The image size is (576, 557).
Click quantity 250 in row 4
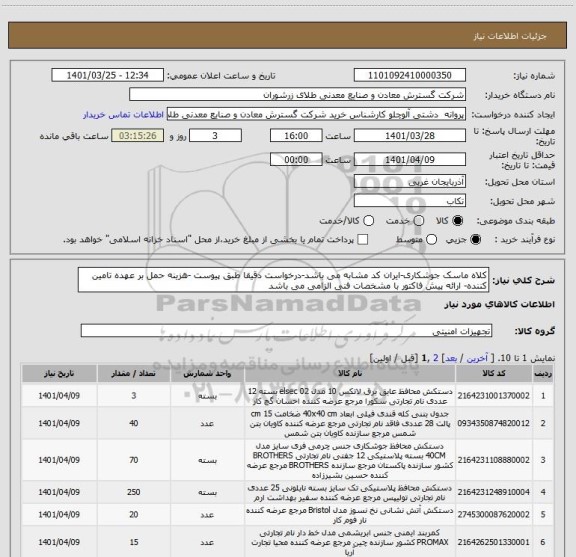tap(134, 492)
